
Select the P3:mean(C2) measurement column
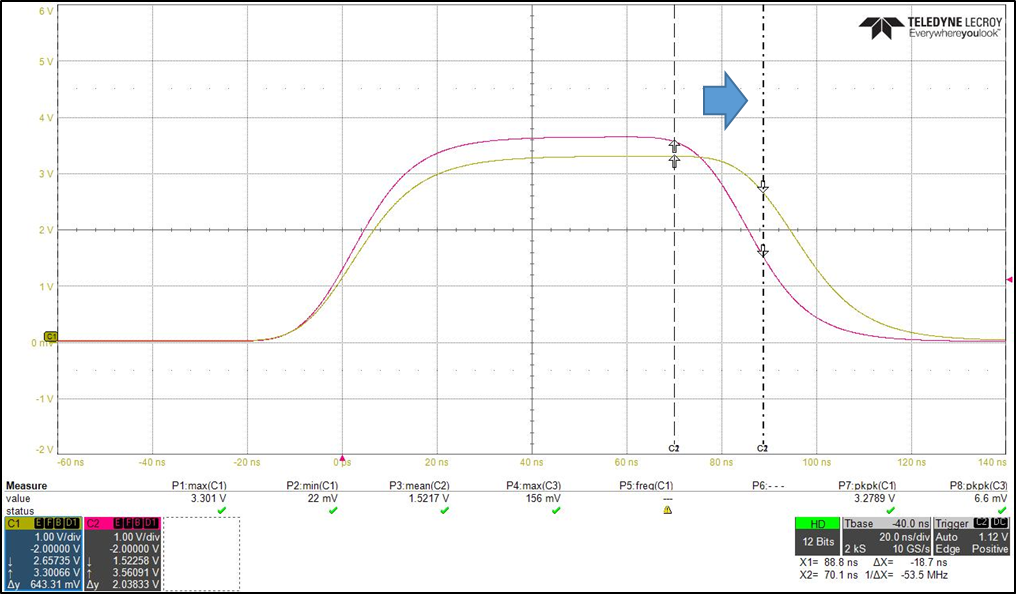coord(419,499)
